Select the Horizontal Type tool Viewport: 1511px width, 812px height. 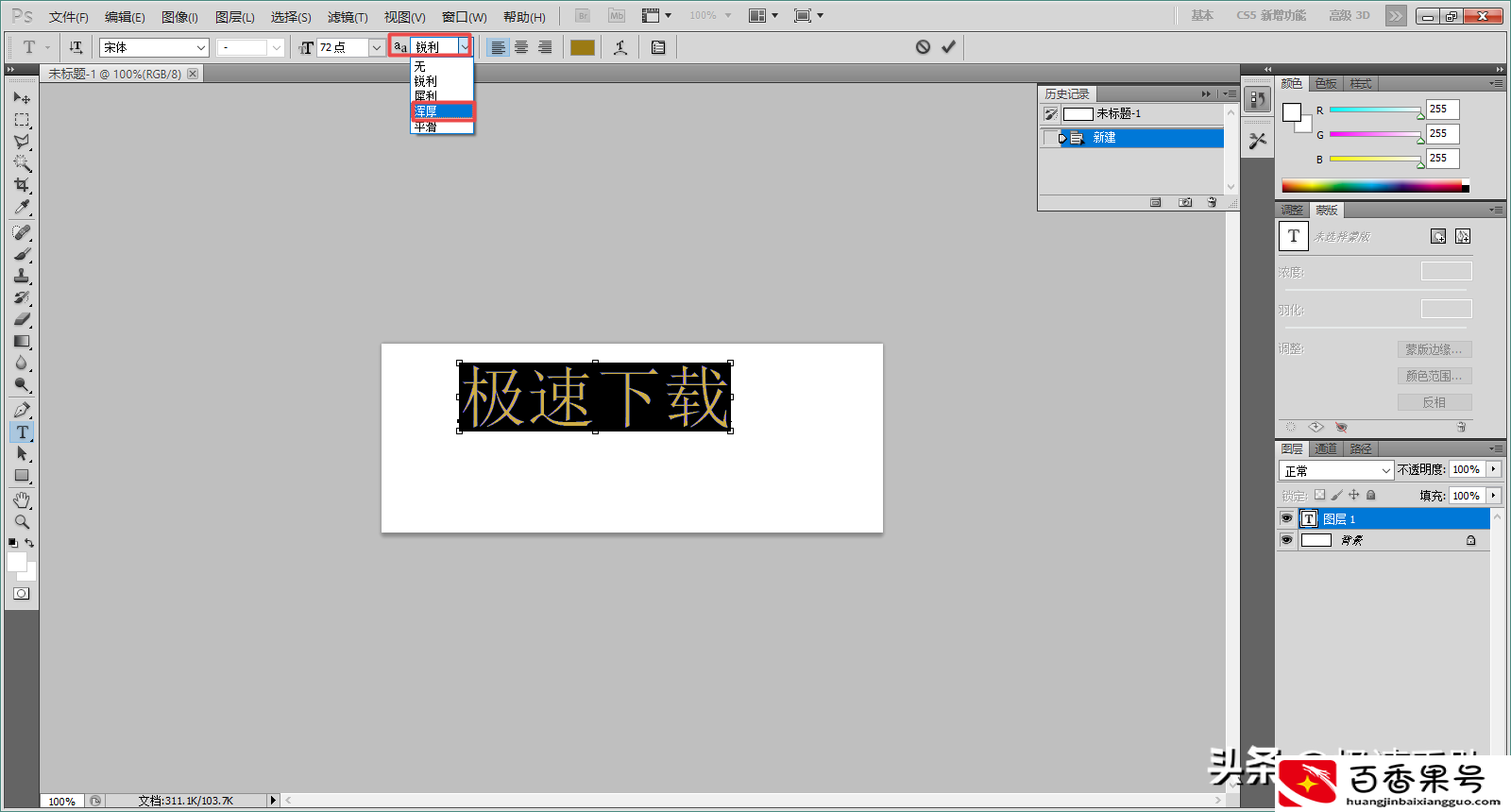click(x=22, y=431)
